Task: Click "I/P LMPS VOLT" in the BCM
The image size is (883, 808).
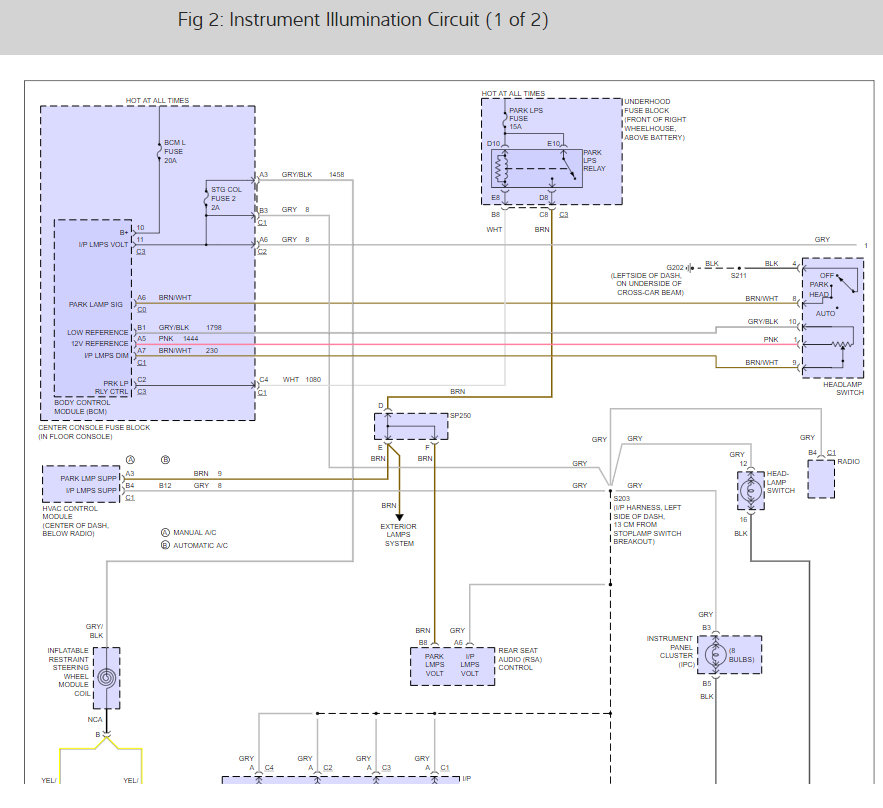Action: (x=104, y=244)
